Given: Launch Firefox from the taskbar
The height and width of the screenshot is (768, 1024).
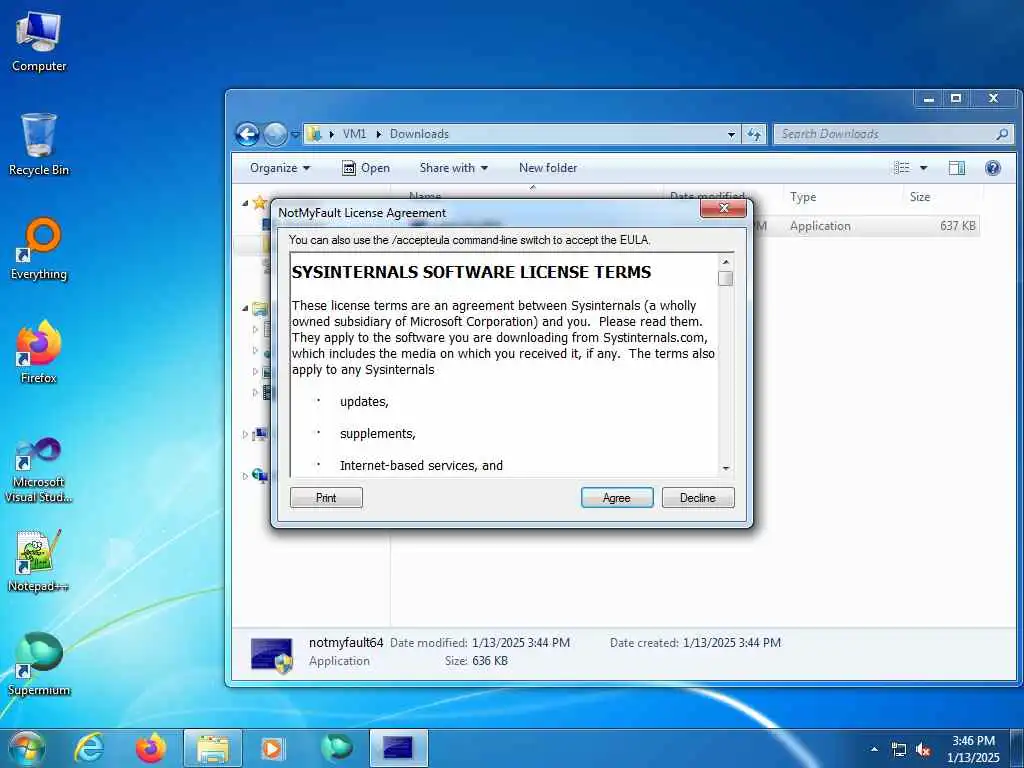Looking at the screenshot, I should pos(151,748).
